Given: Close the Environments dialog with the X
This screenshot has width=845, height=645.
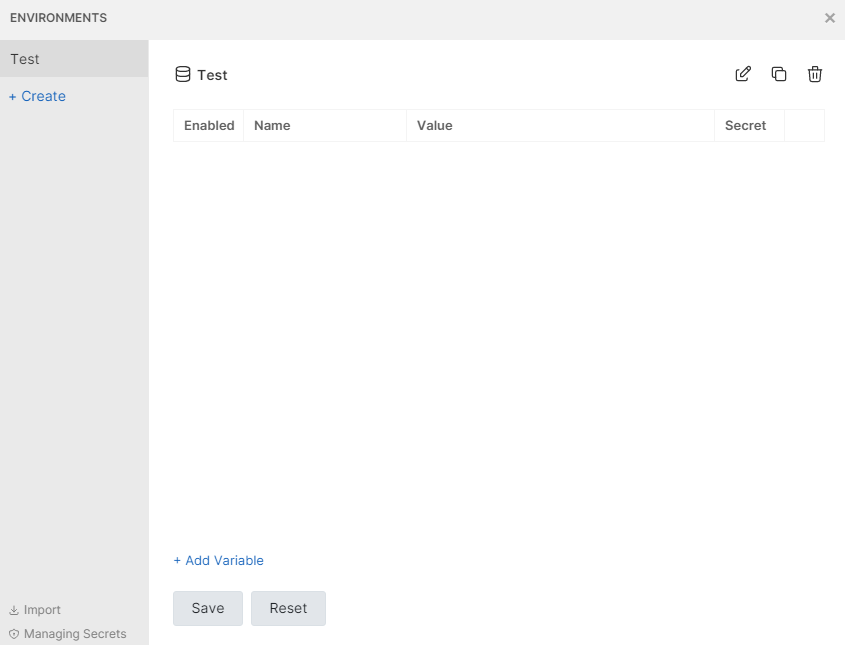Looking at the screenshot, I should tap(829, 18).
